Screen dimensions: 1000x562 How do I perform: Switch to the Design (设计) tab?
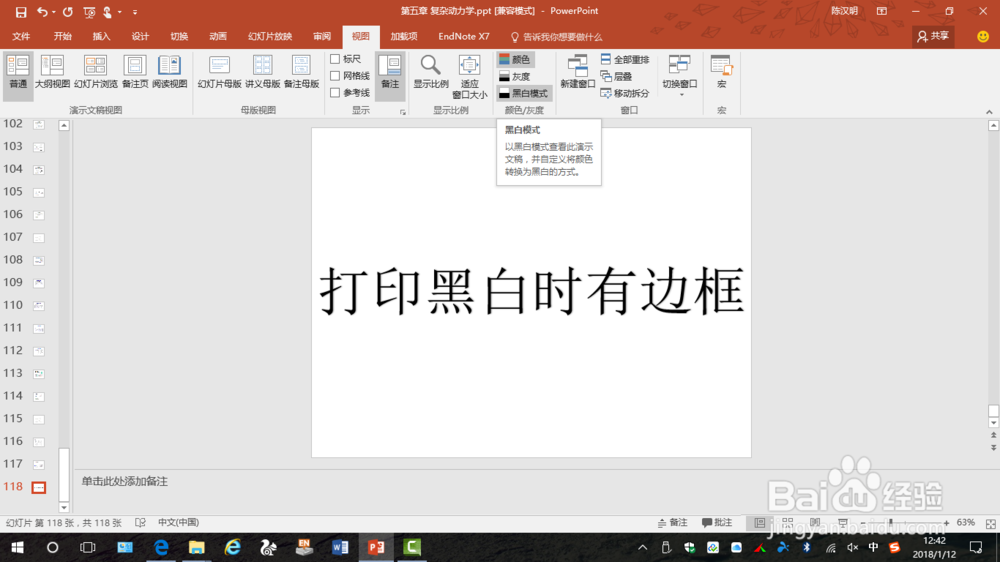[x=140, y=36]
